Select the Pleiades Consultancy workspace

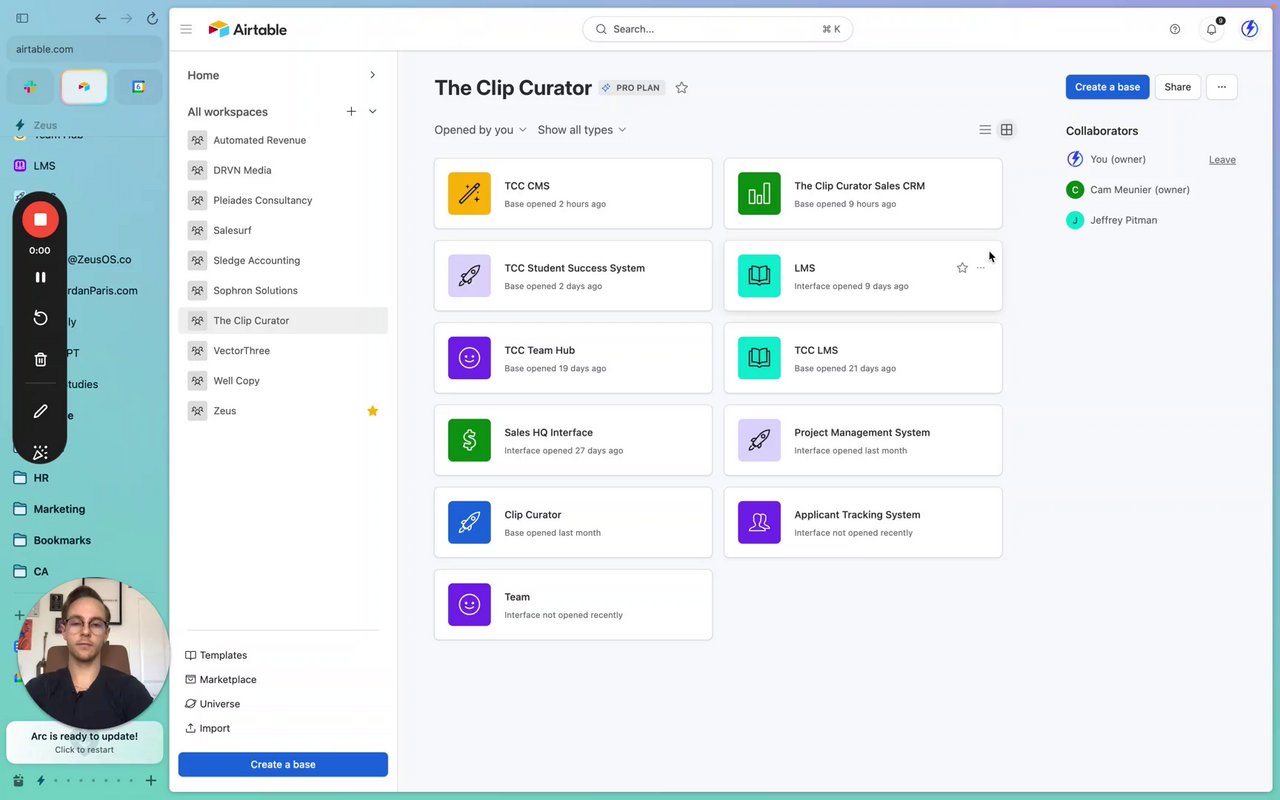point(283,200)
